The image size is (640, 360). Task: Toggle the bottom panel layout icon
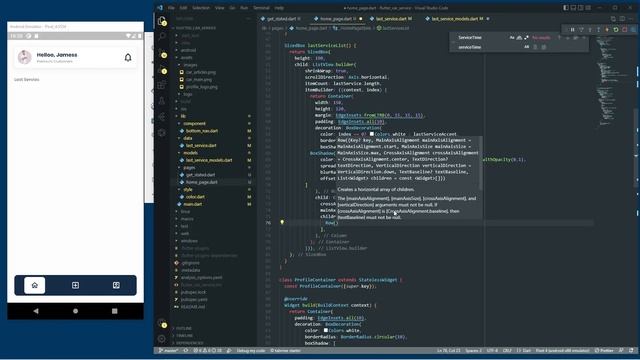[573, 8]
